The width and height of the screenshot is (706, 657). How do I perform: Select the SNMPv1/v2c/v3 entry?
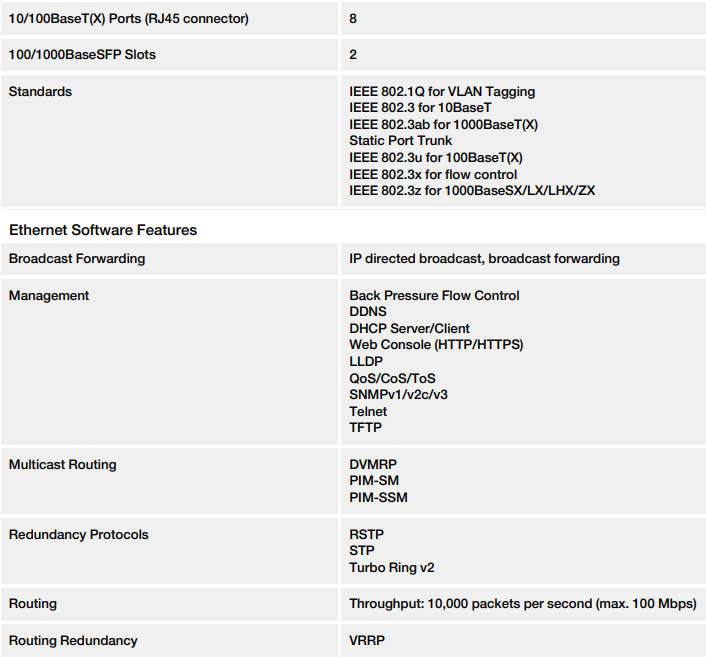pyautogui.click(x=398, y=394)
